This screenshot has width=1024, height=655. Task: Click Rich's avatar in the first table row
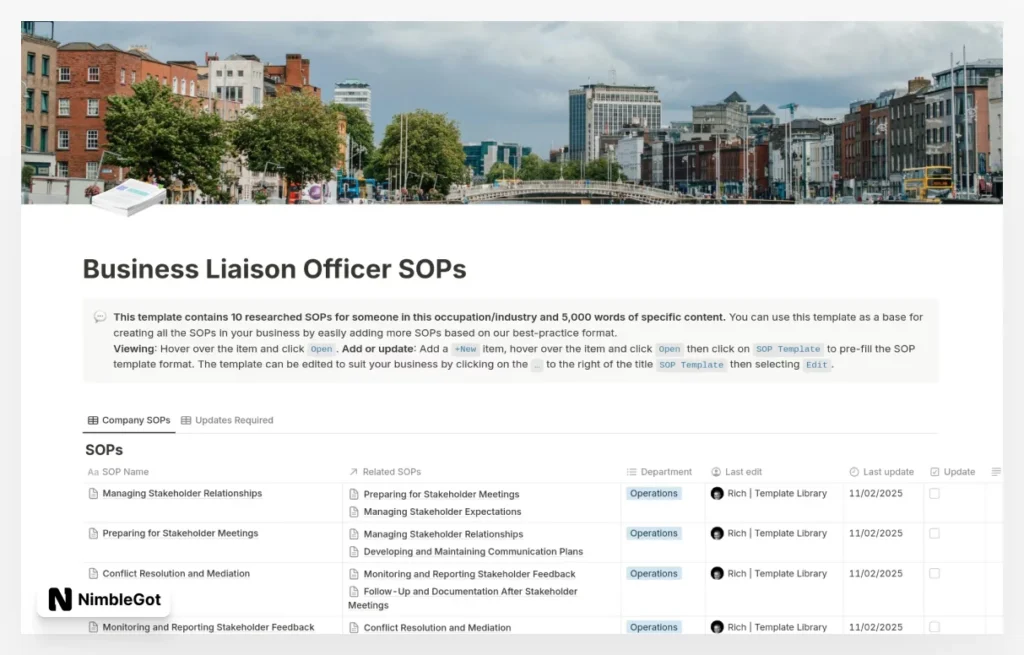point(717,493)
